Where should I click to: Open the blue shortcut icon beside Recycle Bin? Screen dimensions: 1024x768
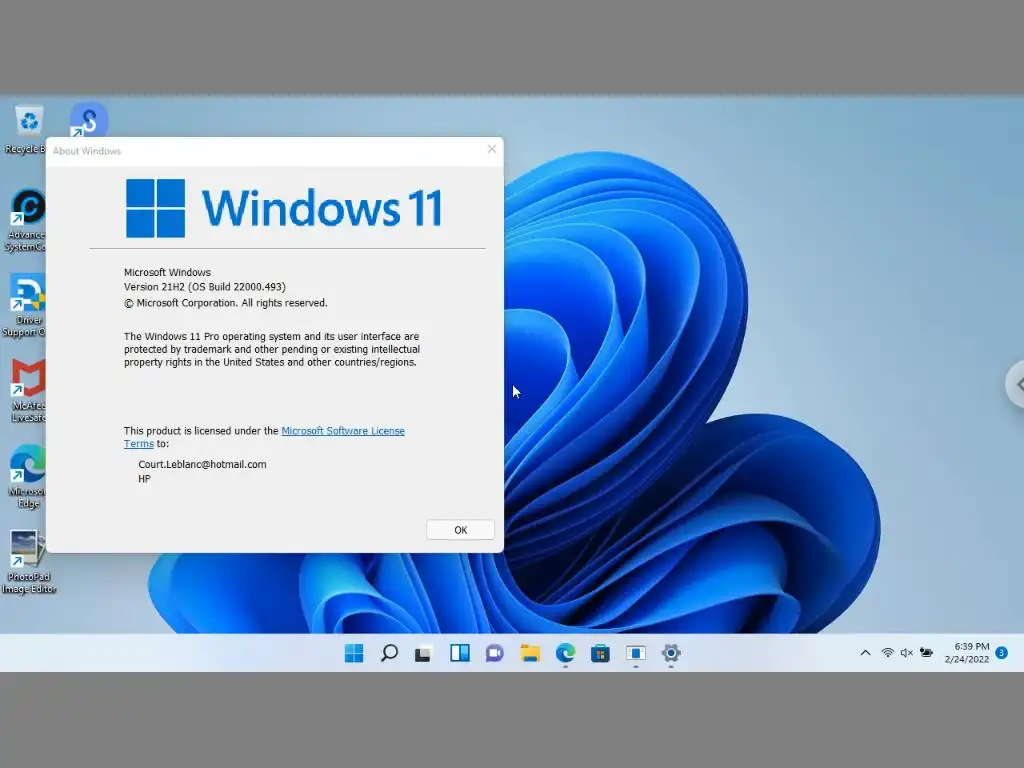click(89, 120)
